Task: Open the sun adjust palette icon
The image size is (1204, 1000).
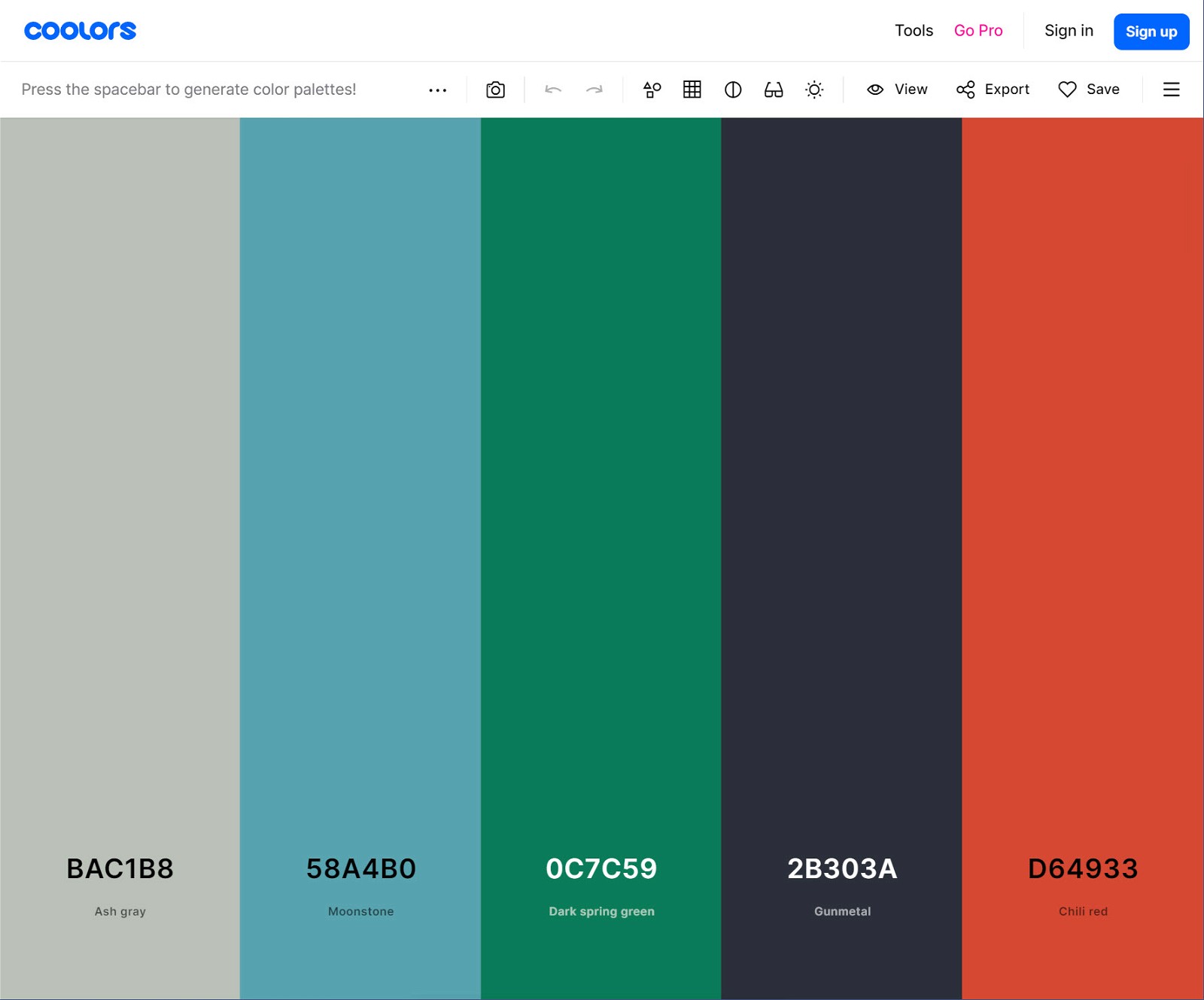Action: (814, 90)
